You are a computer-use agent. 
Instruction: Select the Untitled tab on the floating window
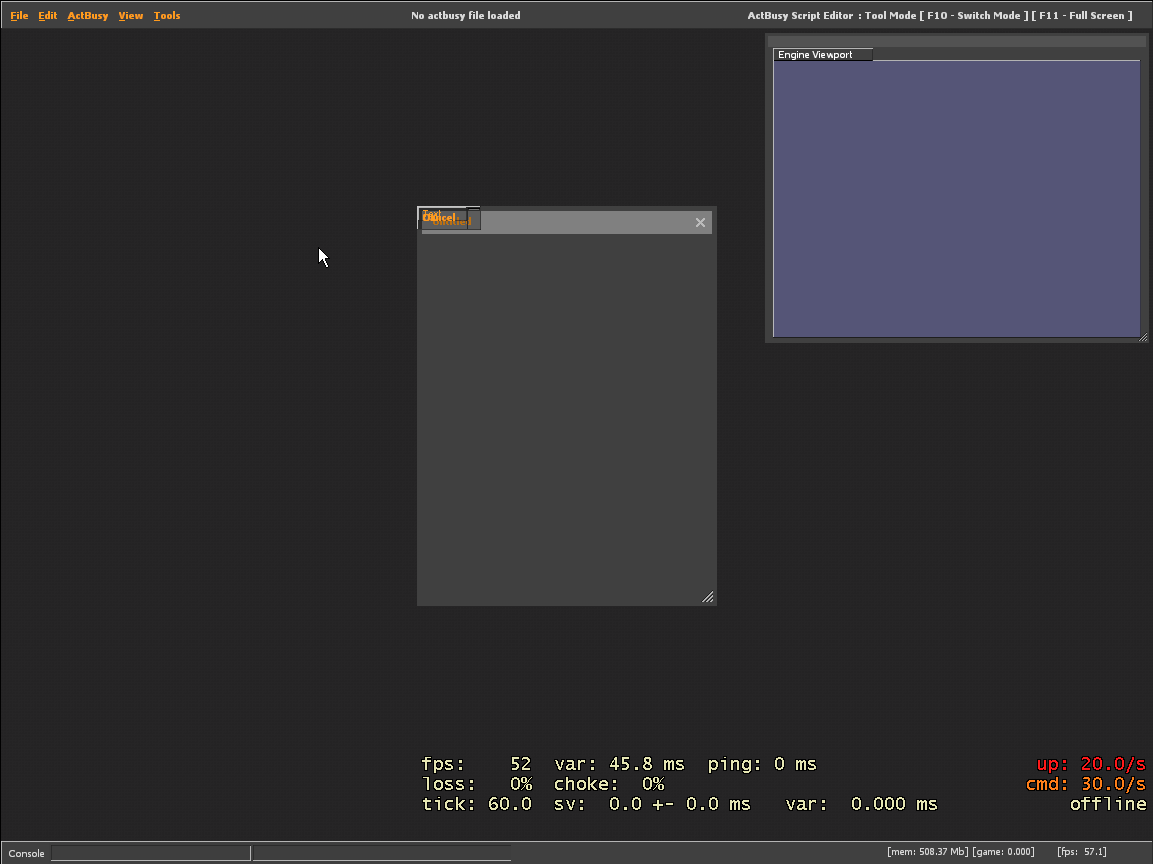pyautogui.click(x=448, y=218)
